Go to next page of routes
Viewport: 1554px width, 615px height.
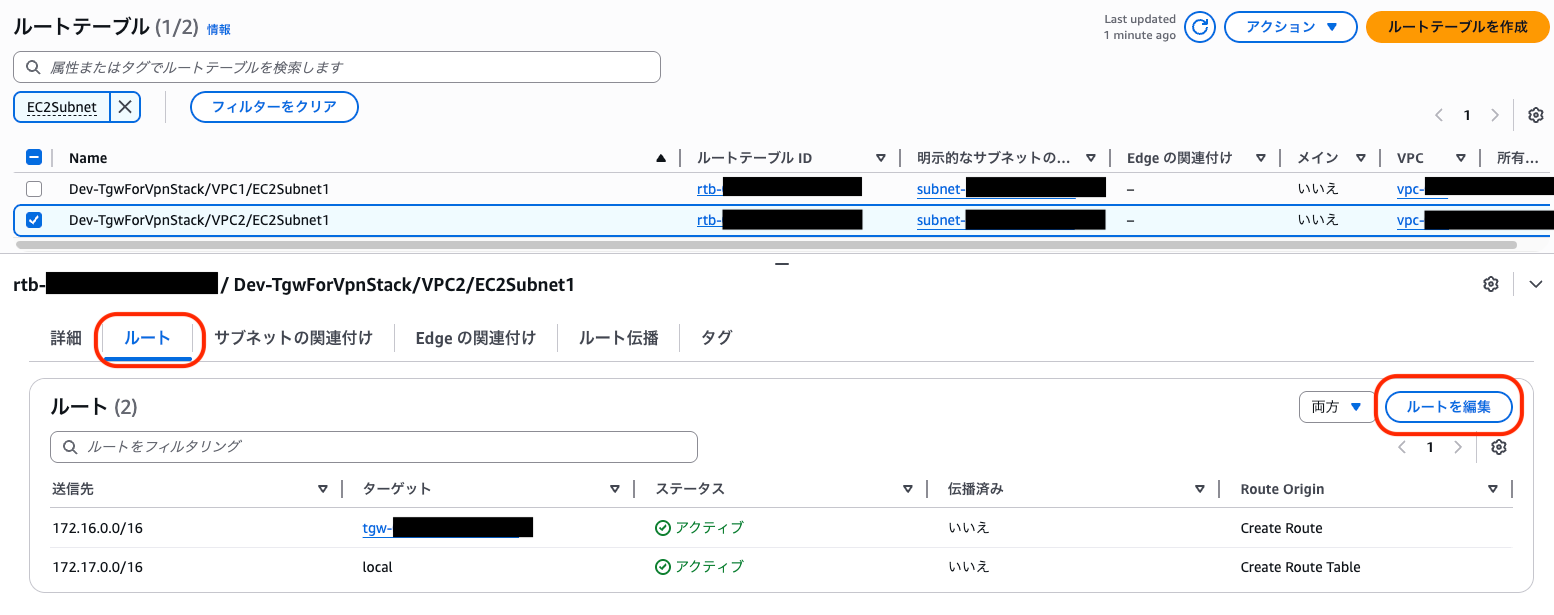(x=1458, y=447)
